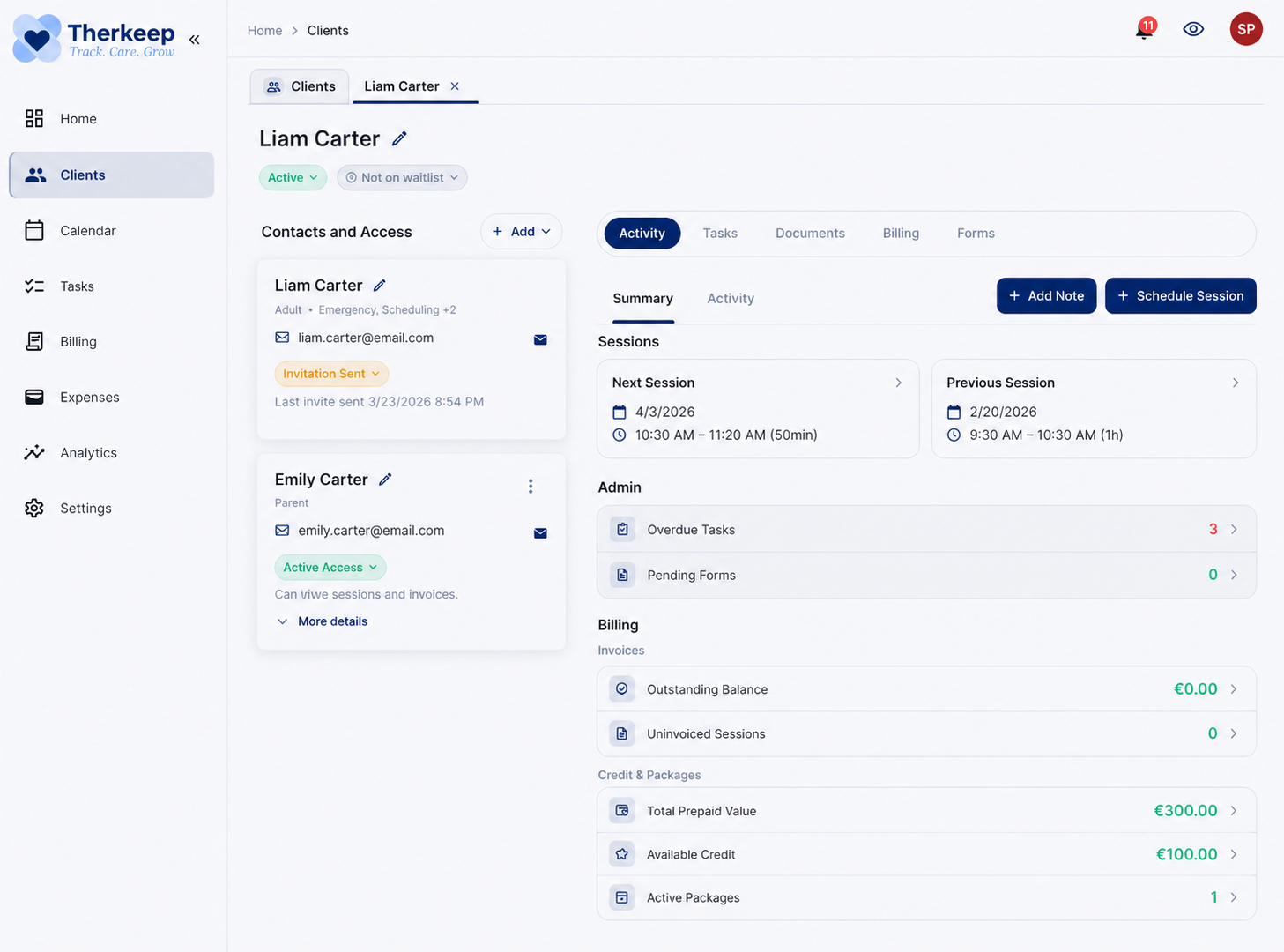Open the three-dot menu on Emily Carter's card
The image size is (1284, 952).
point(531,486)
